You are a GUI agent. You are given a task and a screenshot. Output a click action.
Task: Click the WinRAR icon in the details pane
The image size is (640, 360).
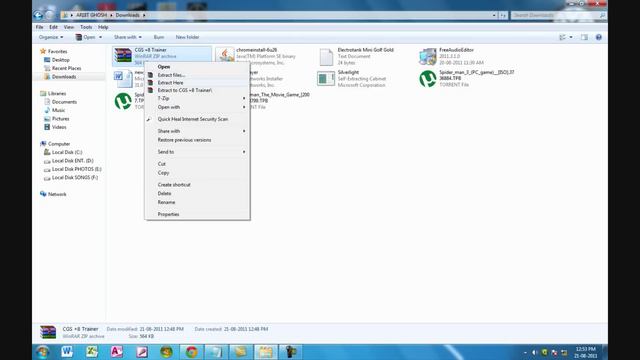pyautogui.click(x=48, y=332)
